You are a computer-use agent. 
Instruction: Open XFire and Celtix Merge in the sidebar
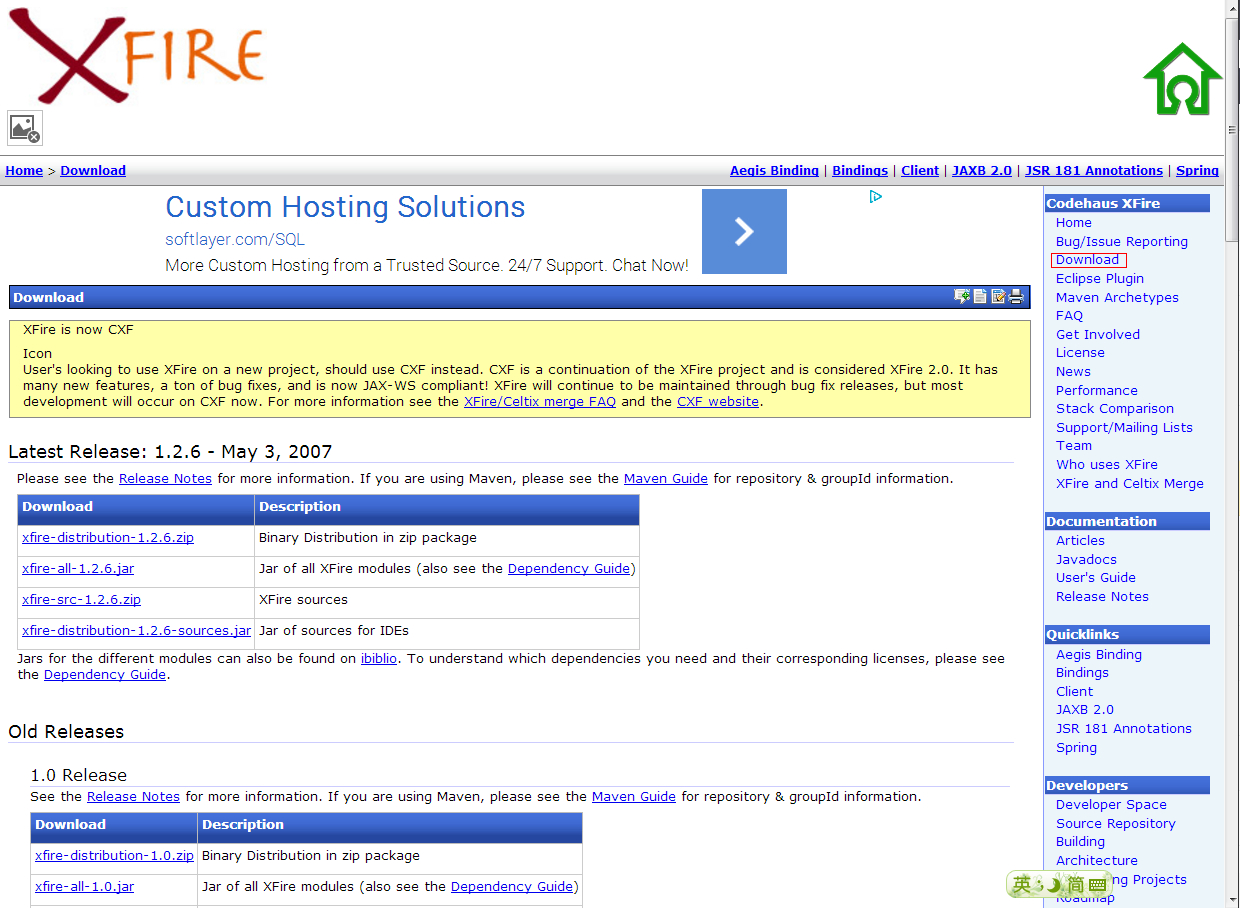point(1130,484)
